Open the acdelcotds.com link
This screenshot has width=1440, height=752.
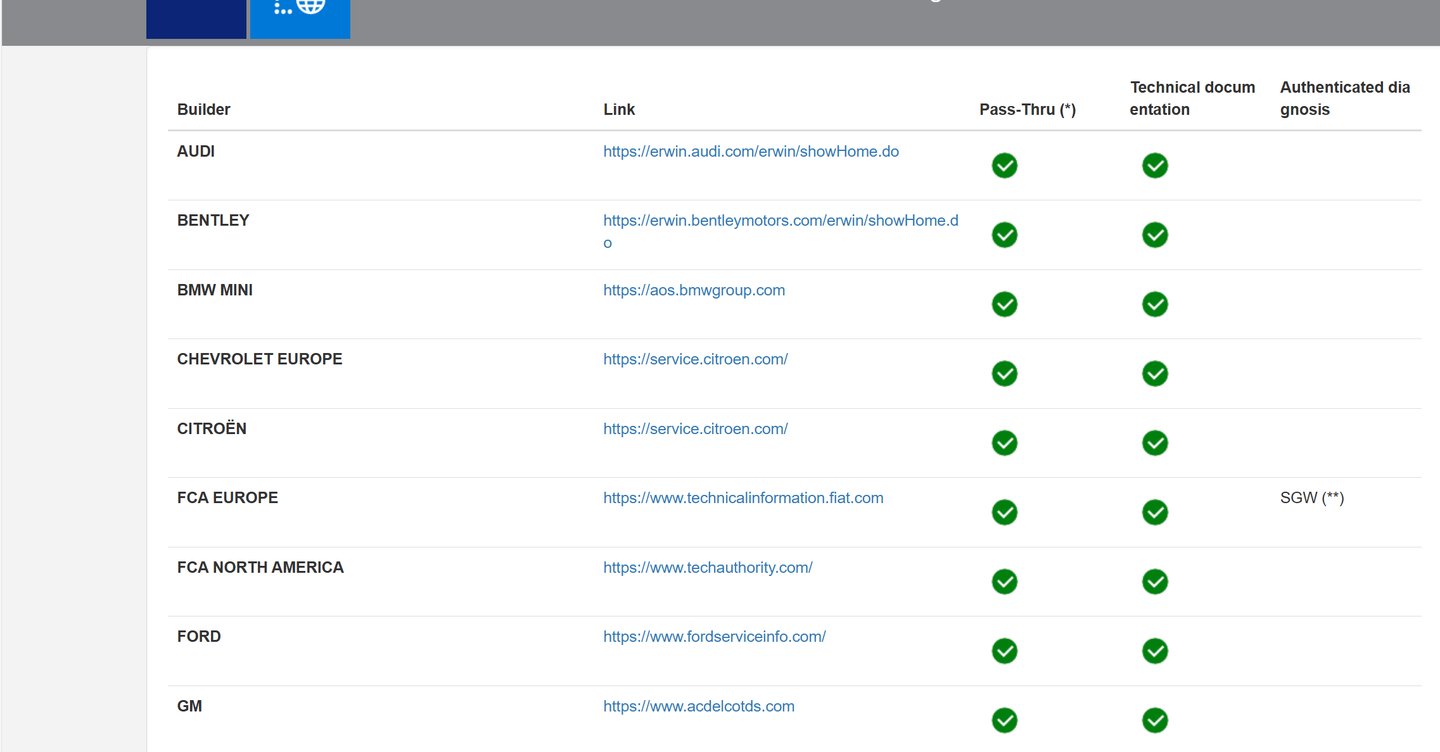699,706
